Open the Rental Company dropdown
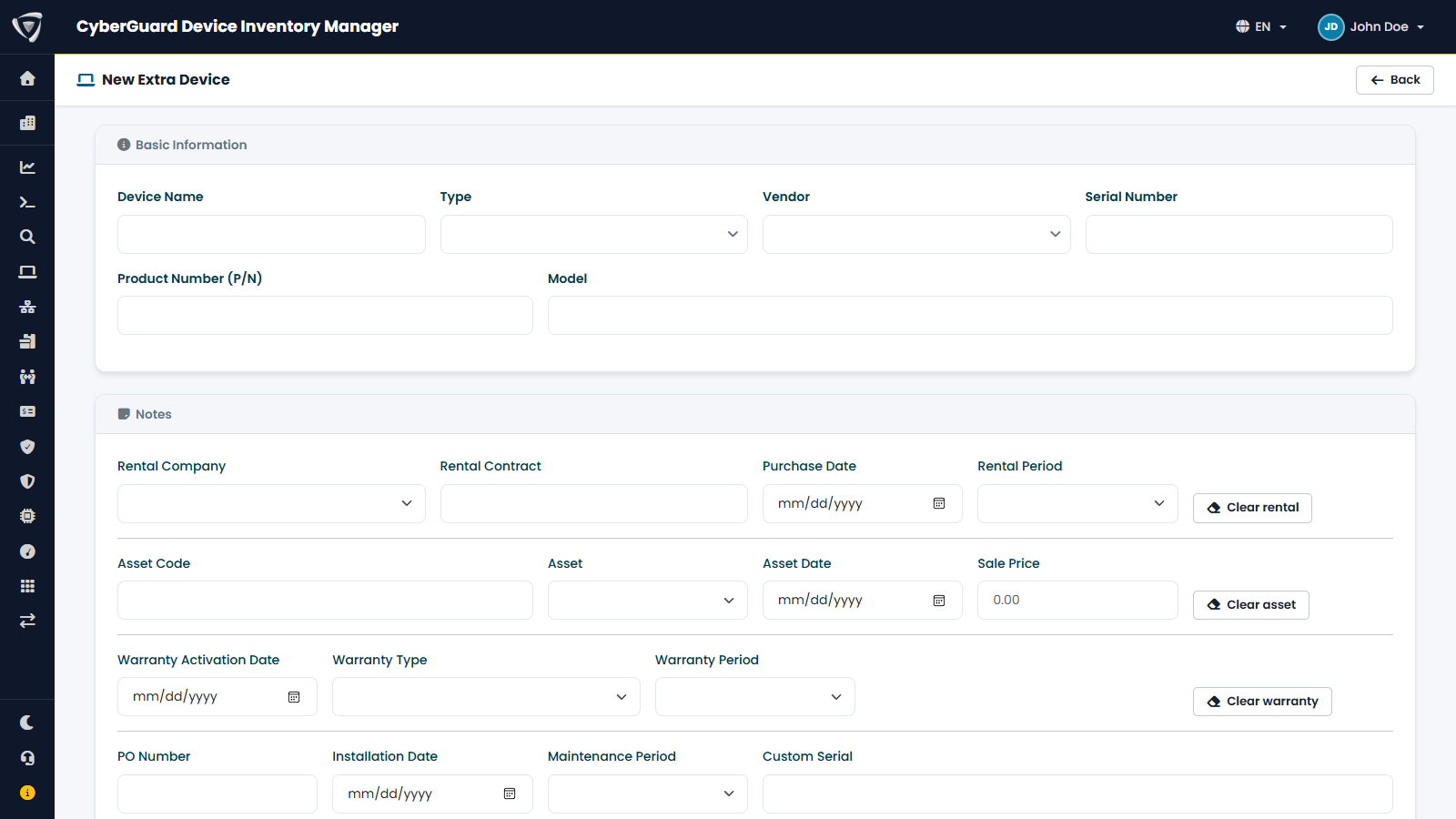This screenshot has height=819, width=1456. point(271,503)
